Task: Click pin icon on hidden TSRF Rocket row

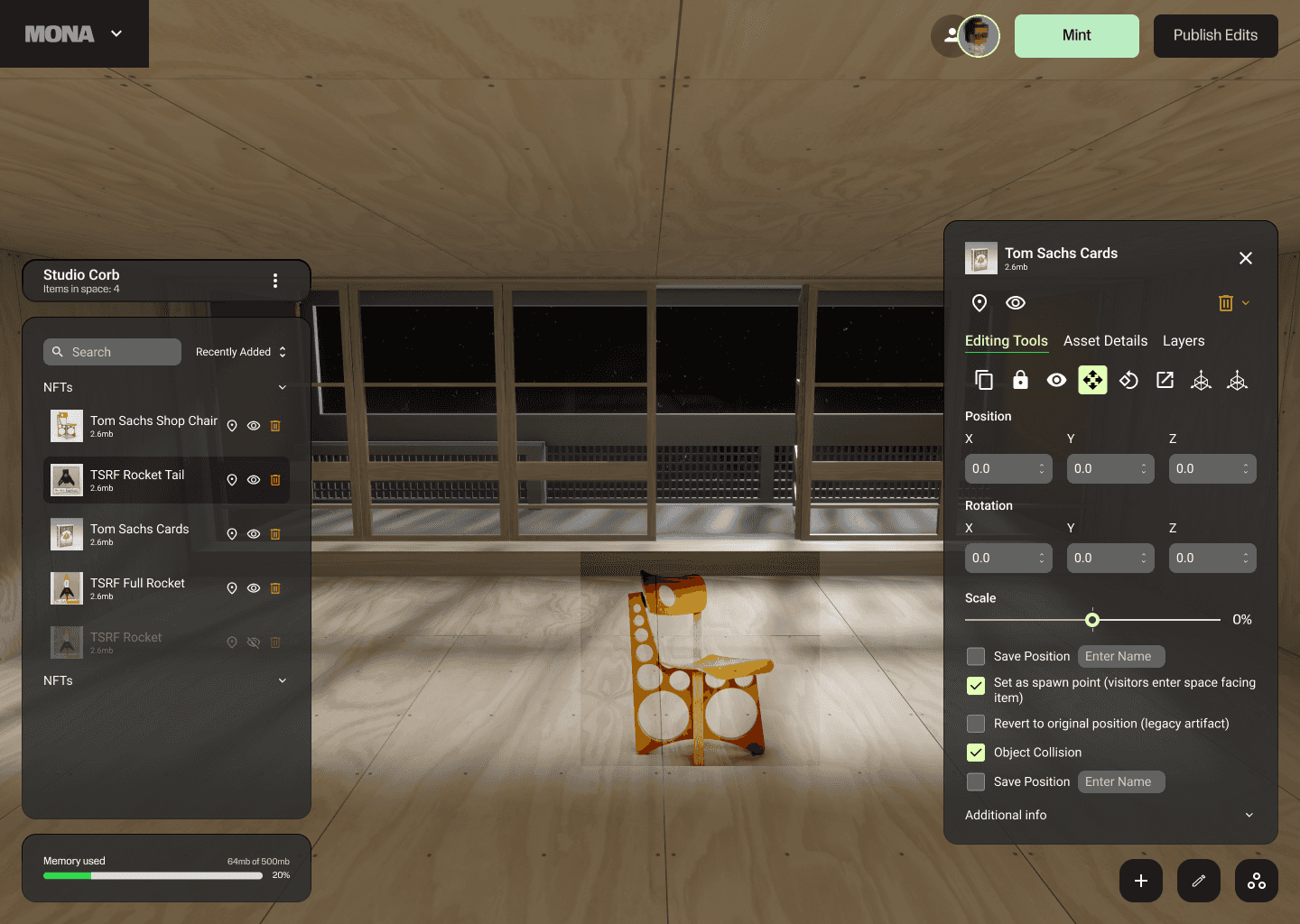Action: coord(232,642)
